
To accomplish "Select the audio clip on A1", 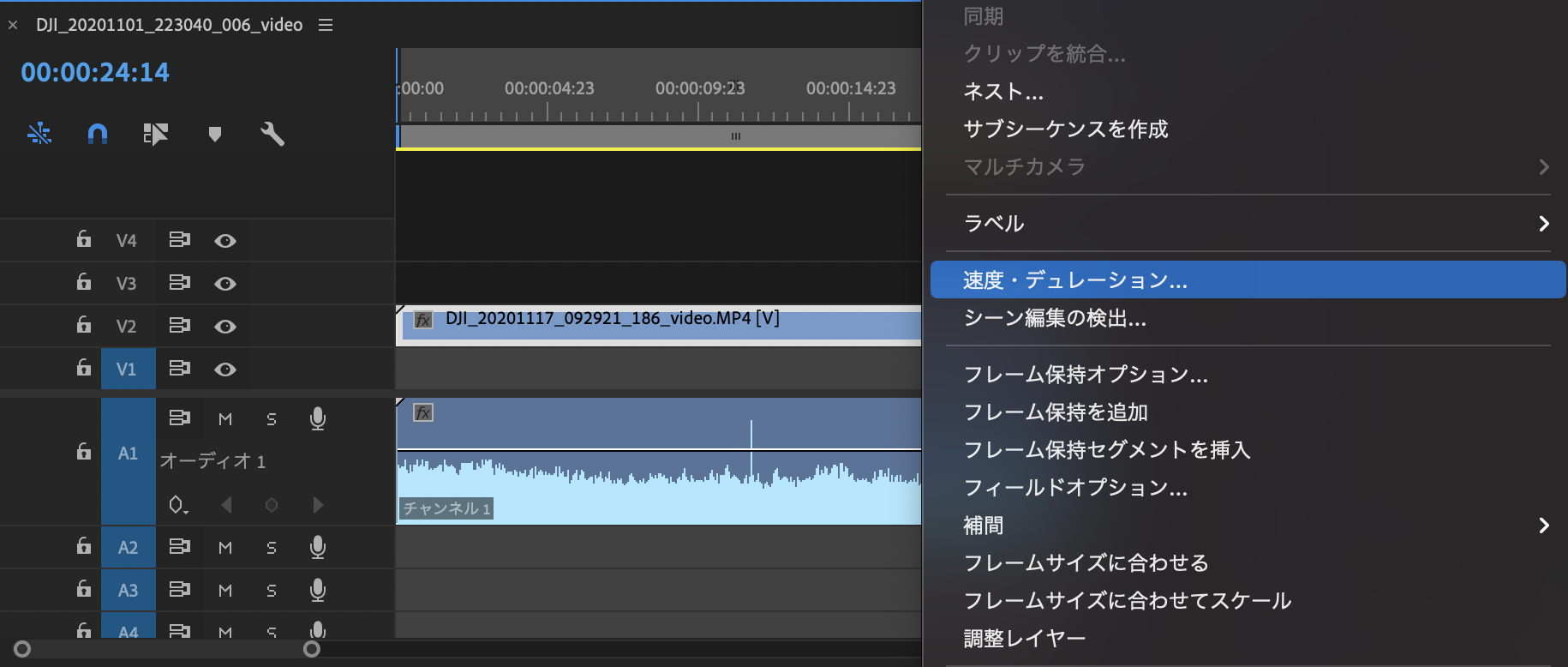I will click(x=658, y=460).
